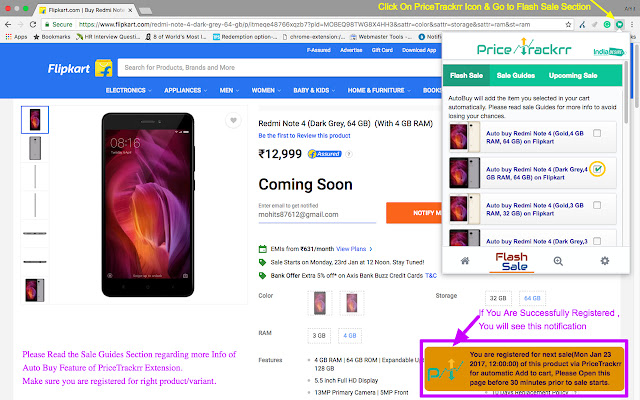Click Auto buy Redmi Note 4 Gold 4 GB text
Image resolution: width=640 pixels, height=400 pixels.
point(535,137)
